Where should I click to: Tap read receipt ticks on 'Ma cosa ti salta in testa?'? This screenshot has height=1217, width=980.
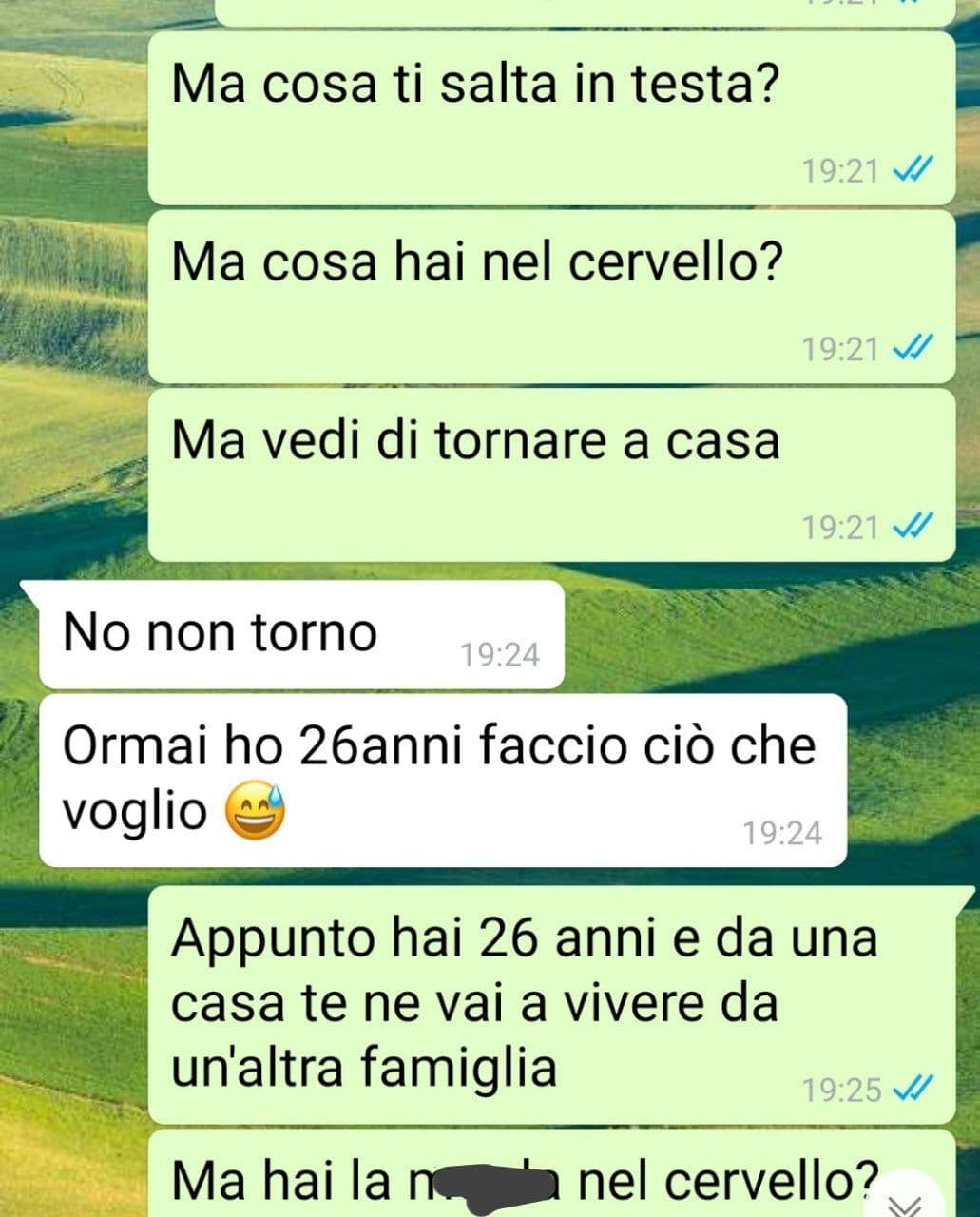[914, 171]
